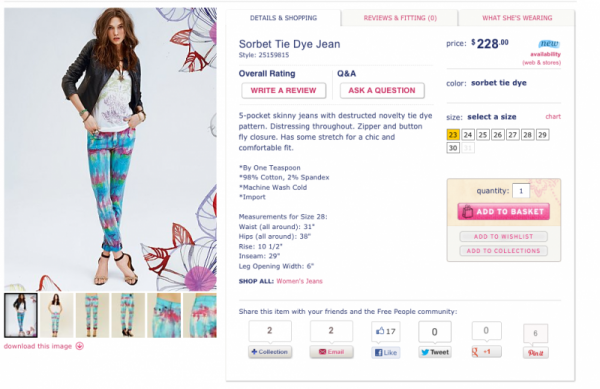Share the item via the Email button
This screenshot has width=600, height=389.
point(331,352)
